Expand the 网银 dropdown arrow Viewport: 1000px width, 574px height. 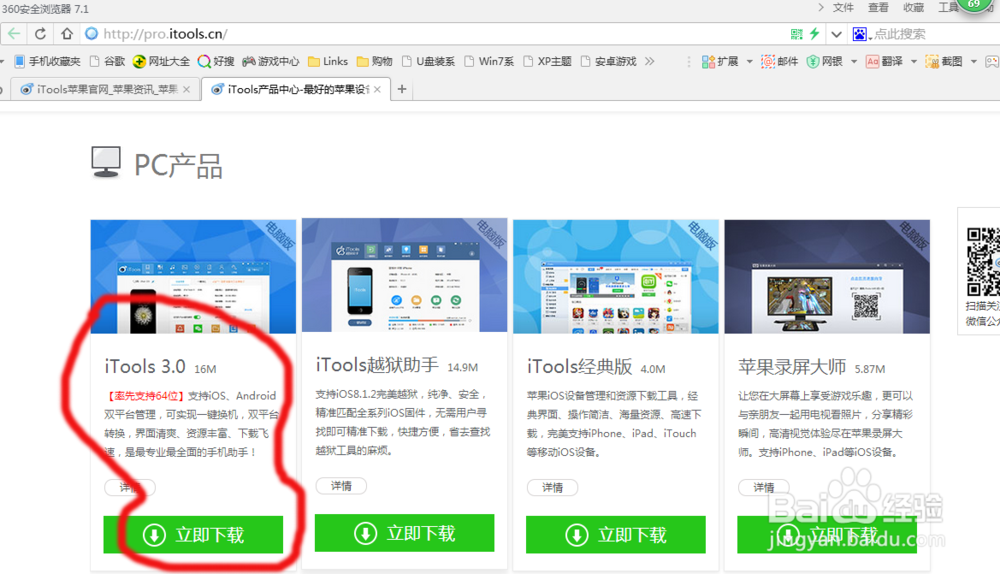(854, 62)
